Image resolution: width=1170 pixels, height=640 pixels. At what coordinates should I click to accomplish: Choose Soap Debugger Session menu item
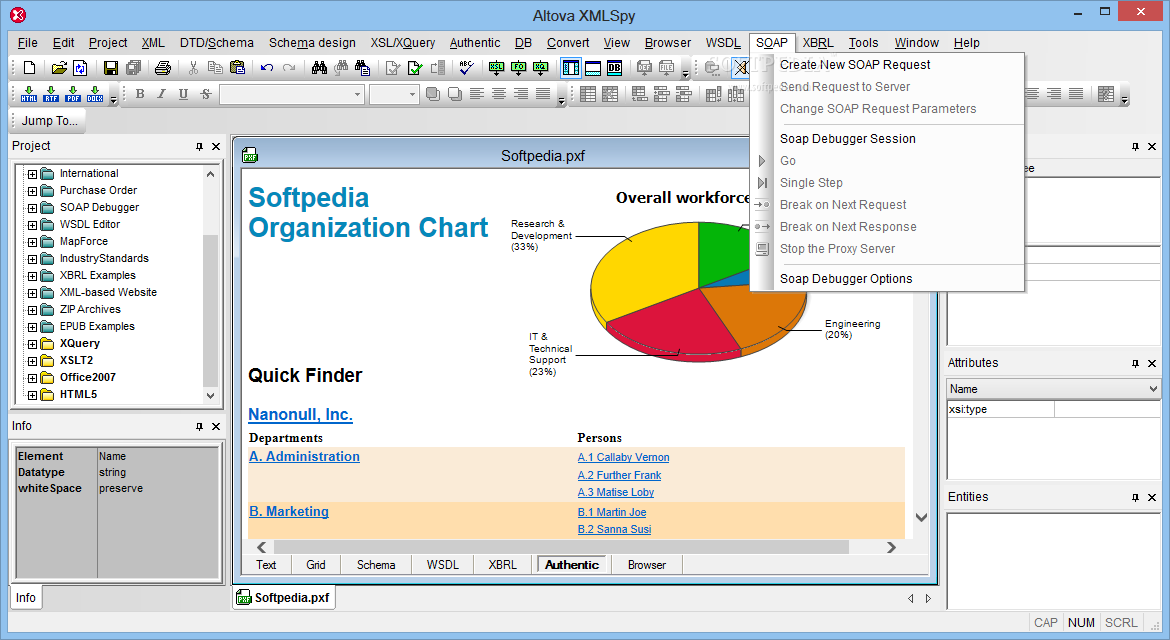(848, 139)
